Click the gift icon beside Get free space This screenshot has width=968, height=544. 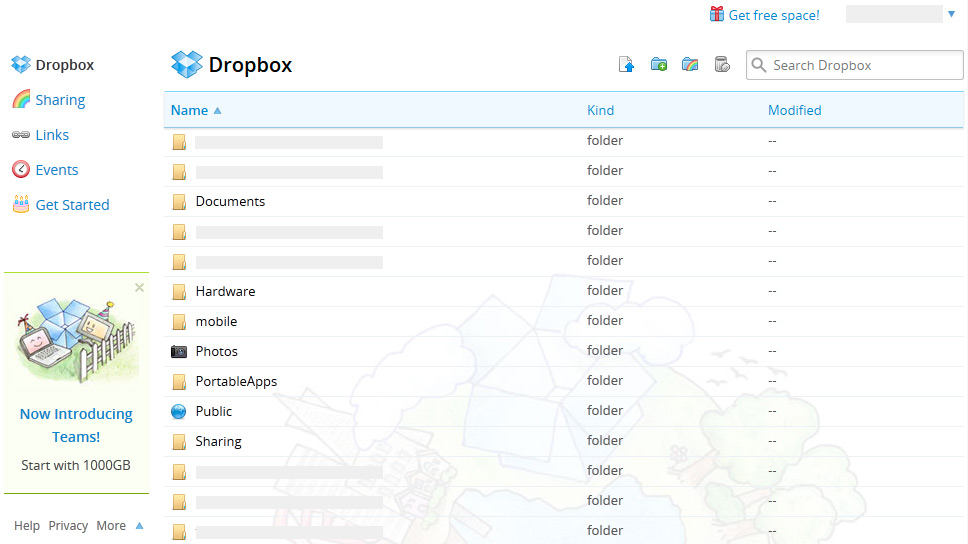pyautogui.click(x=717, y=14)
